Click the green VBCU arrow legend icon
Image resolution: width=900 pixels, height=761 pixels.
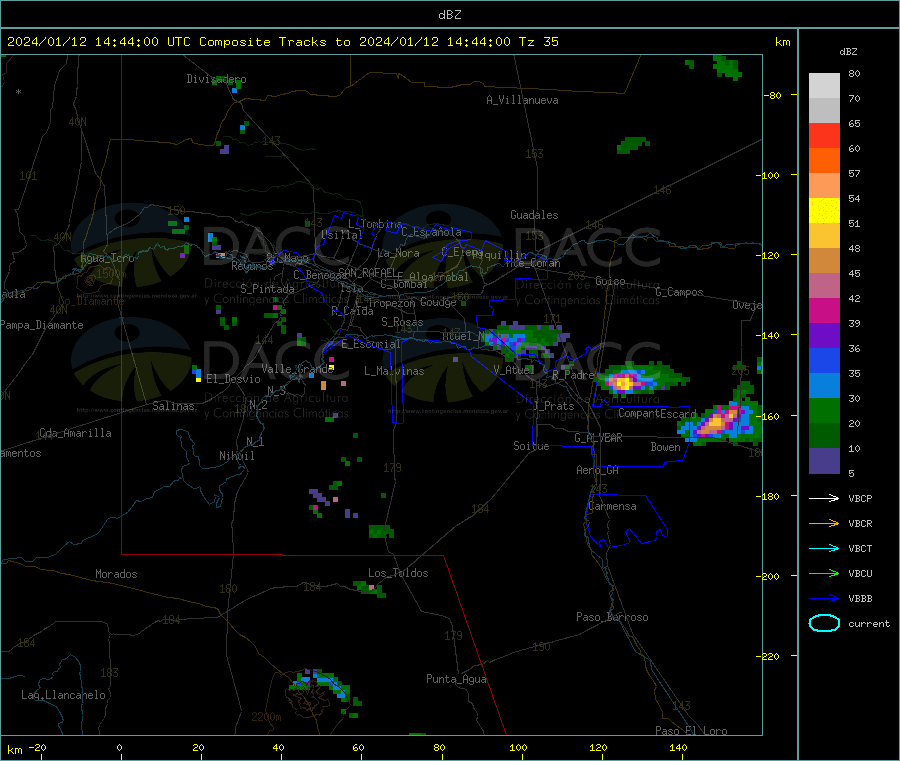tap(824, 573)
